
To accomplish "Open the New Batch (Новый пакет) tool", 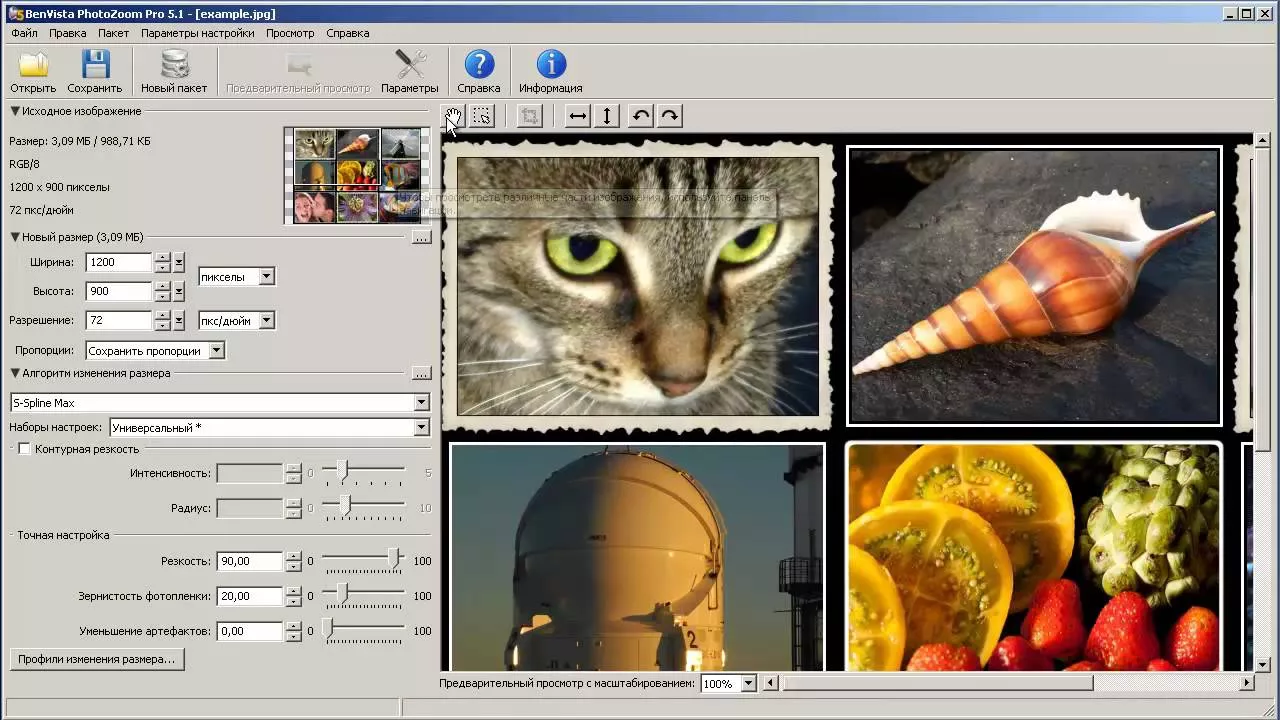I will (x=174, y=66).
